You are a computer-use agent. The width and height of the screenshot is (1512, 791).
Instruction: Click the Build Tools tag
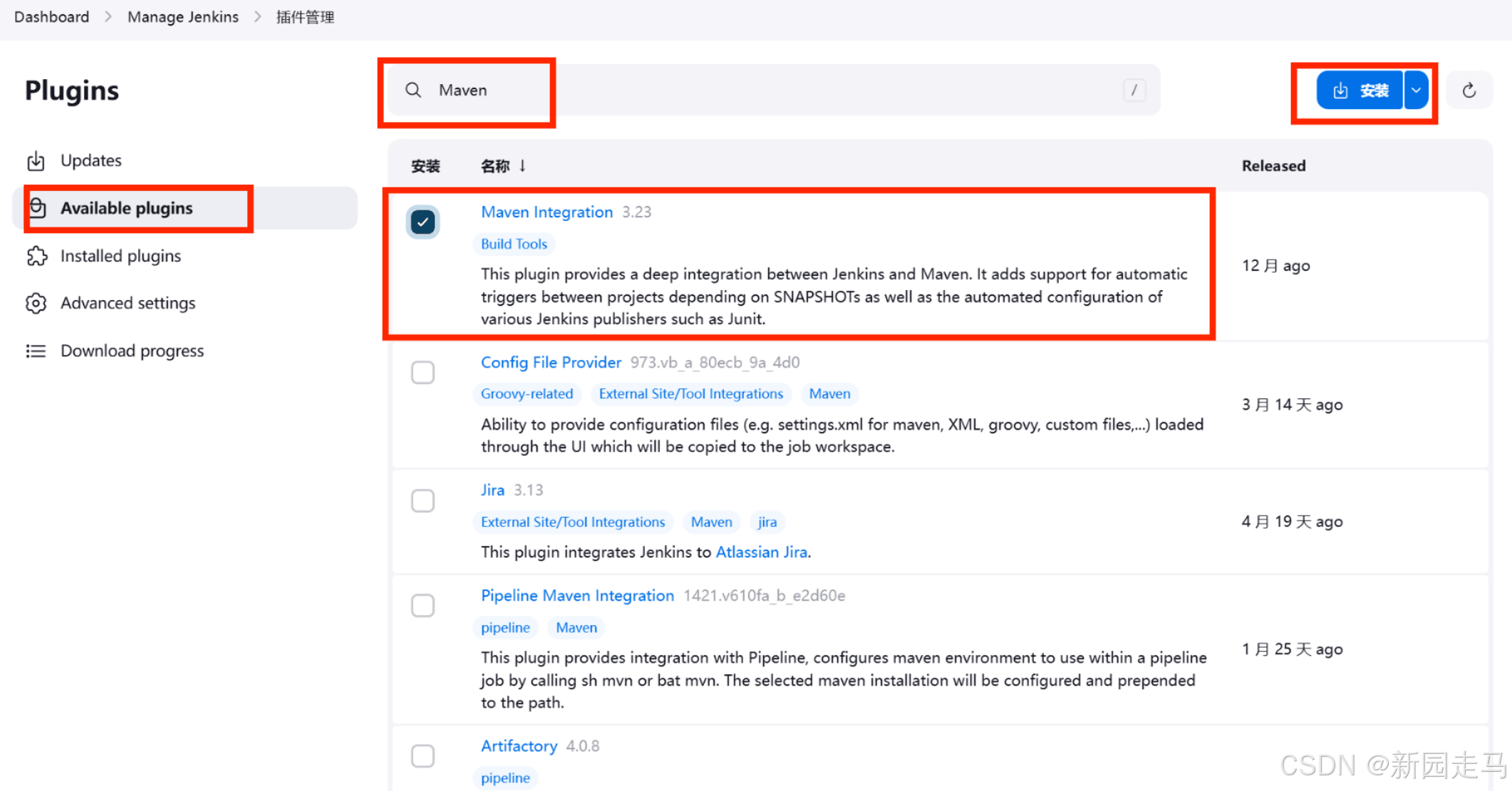pos(514,244)
